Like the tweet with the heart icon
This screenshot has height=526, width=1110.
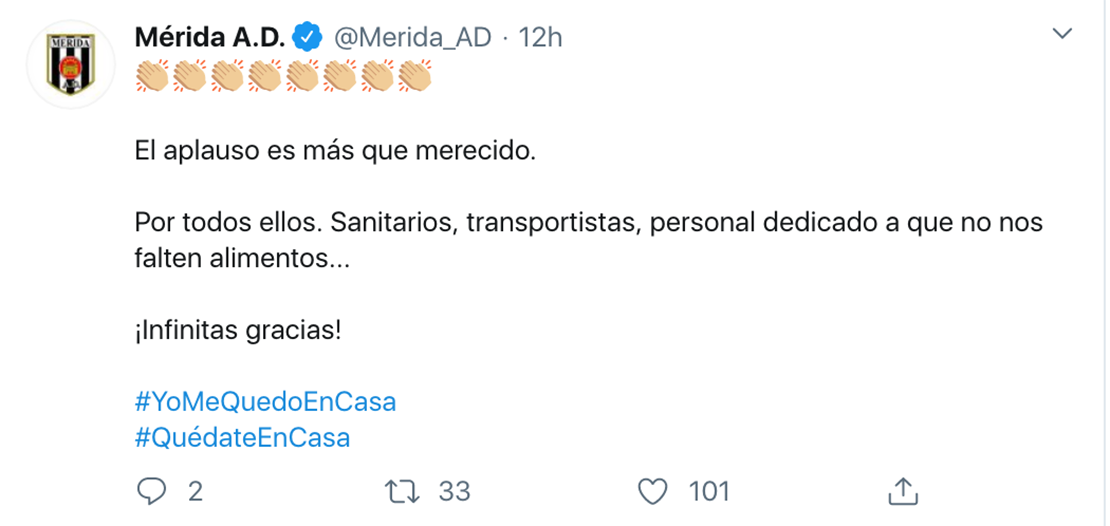click(x=653, y=491)
